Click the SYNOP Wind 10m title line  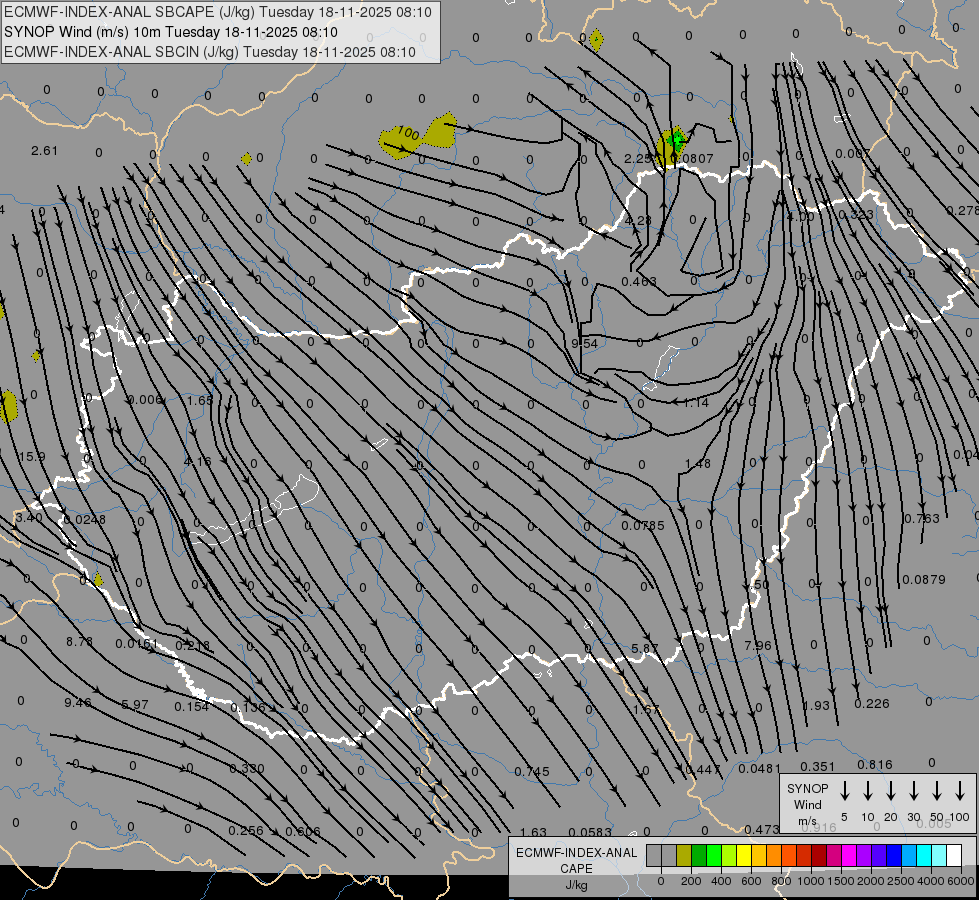coord(171,32)
